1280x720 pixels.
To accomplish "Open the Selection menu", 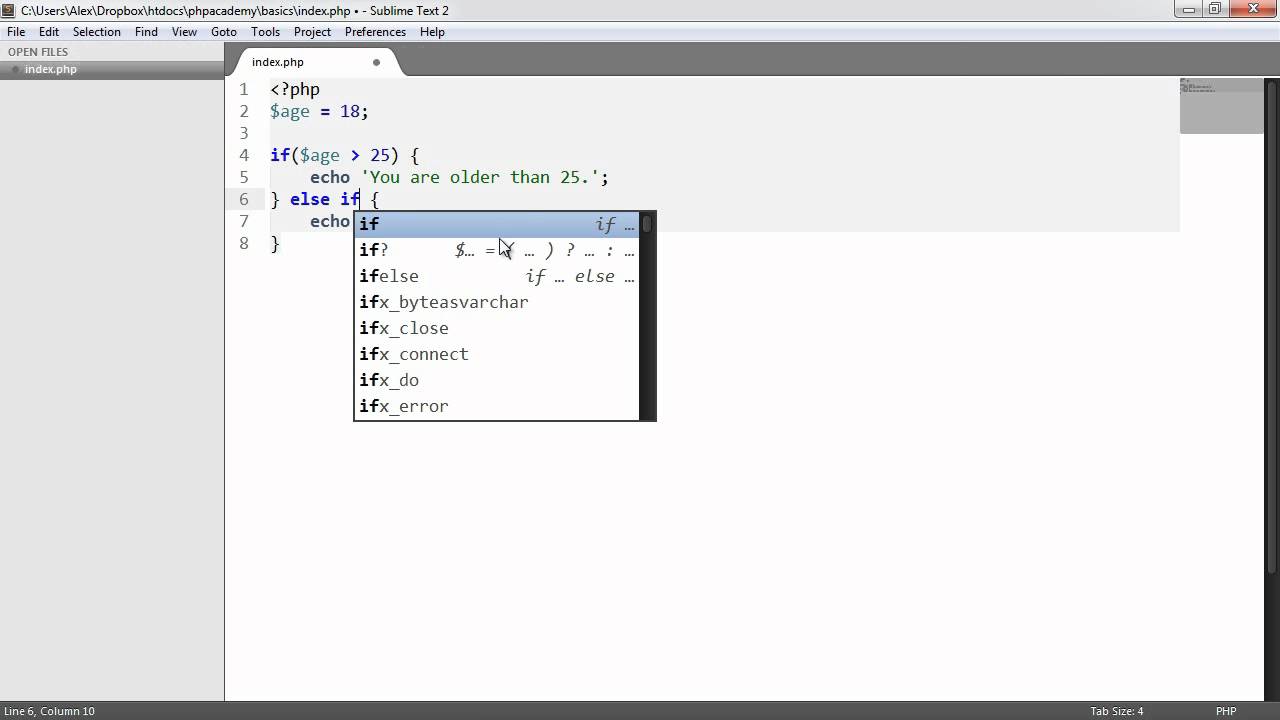I will [x=97, y=32].
